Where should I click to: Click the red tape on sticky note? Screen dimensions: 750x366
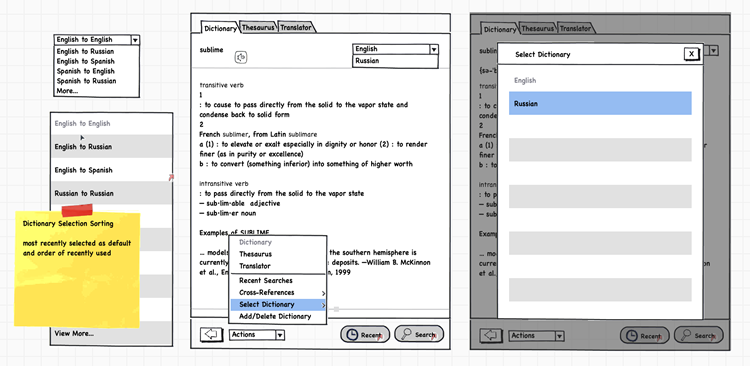pos(77,210)
